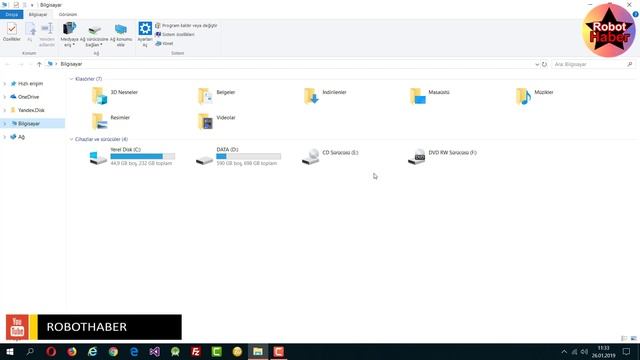This screenshot has width=640, height=360.
Task: Click the Windows Start button
Action: 10,351
